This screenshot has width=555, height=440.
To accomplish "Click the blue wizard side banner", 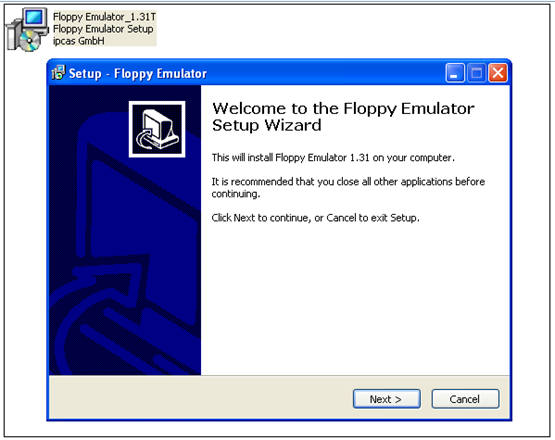I will tap(125, 230).
